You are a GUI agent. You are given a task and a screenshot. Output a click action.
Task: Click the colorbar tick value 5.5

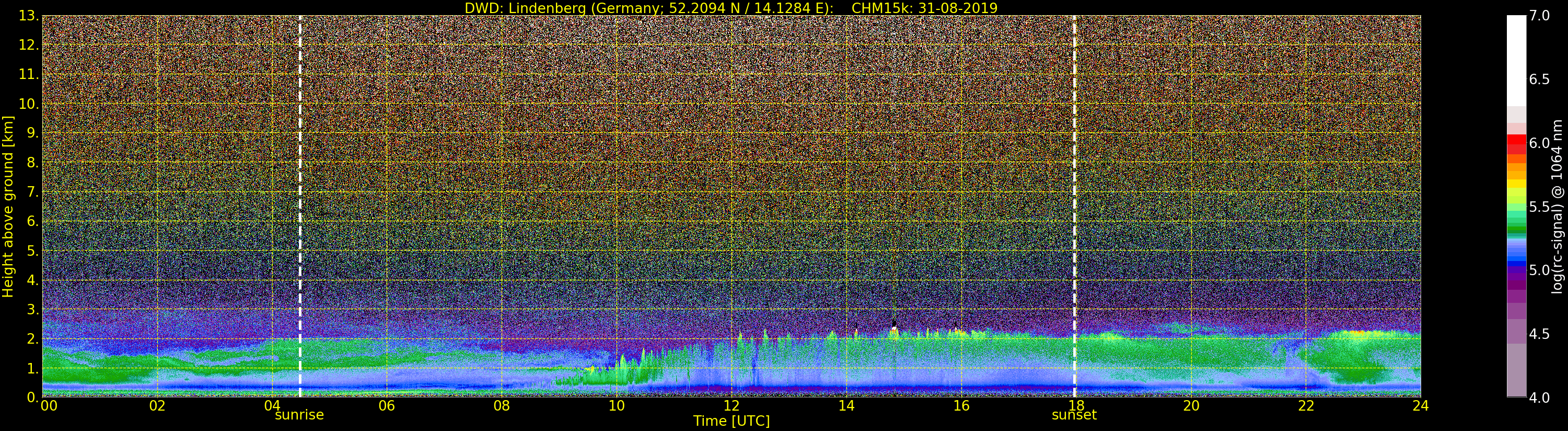(x=1539, y=207)
